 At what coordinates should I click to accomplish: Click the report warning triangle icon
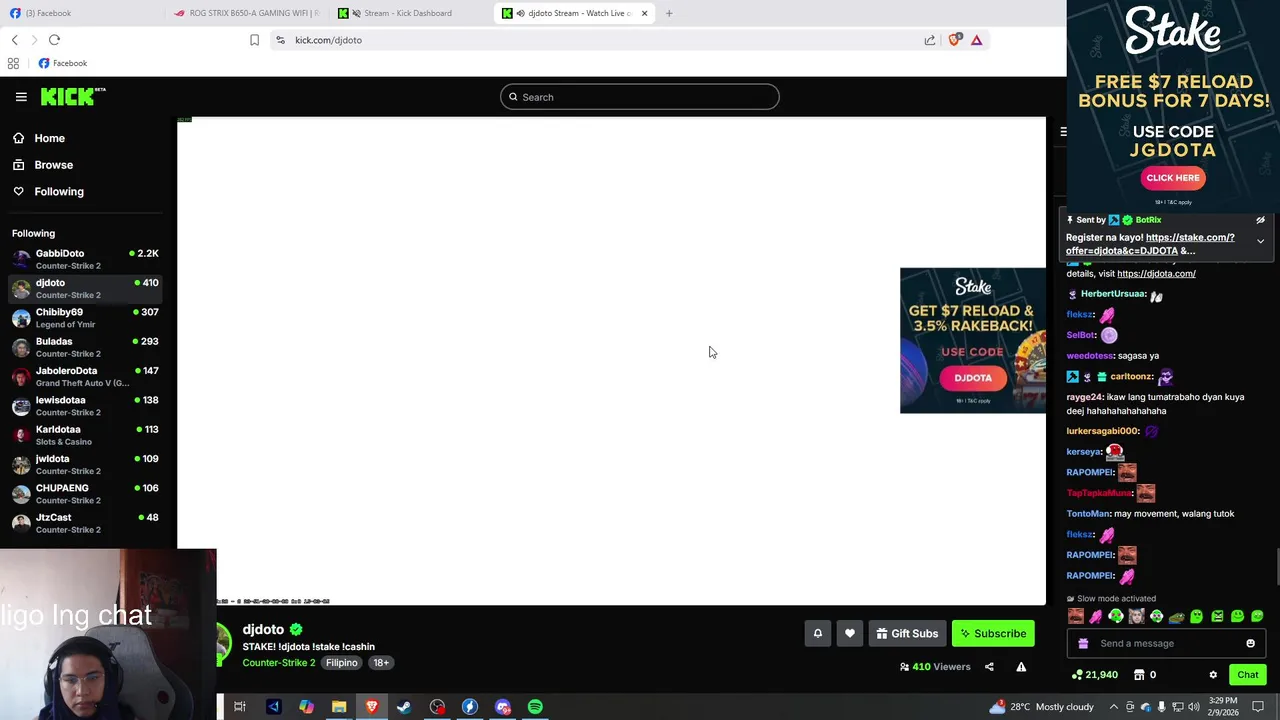1021,667
